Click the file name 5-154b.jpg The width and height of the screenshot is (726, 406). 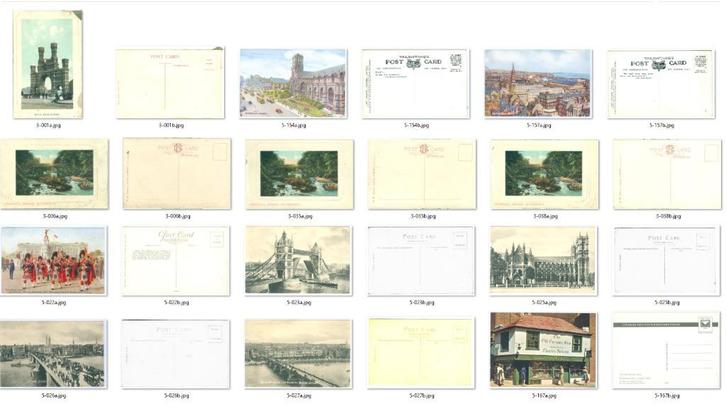pos(416,125)
